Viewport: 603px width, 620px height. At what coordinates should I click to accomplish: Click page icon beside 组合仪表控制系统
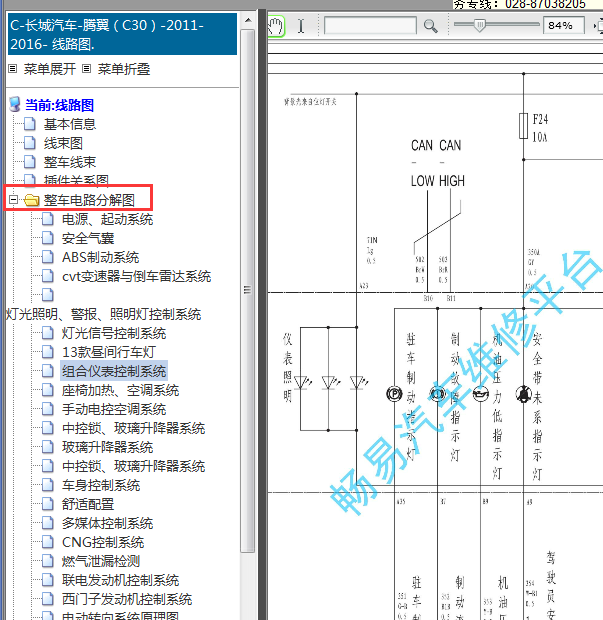click(x=48, y=370)
